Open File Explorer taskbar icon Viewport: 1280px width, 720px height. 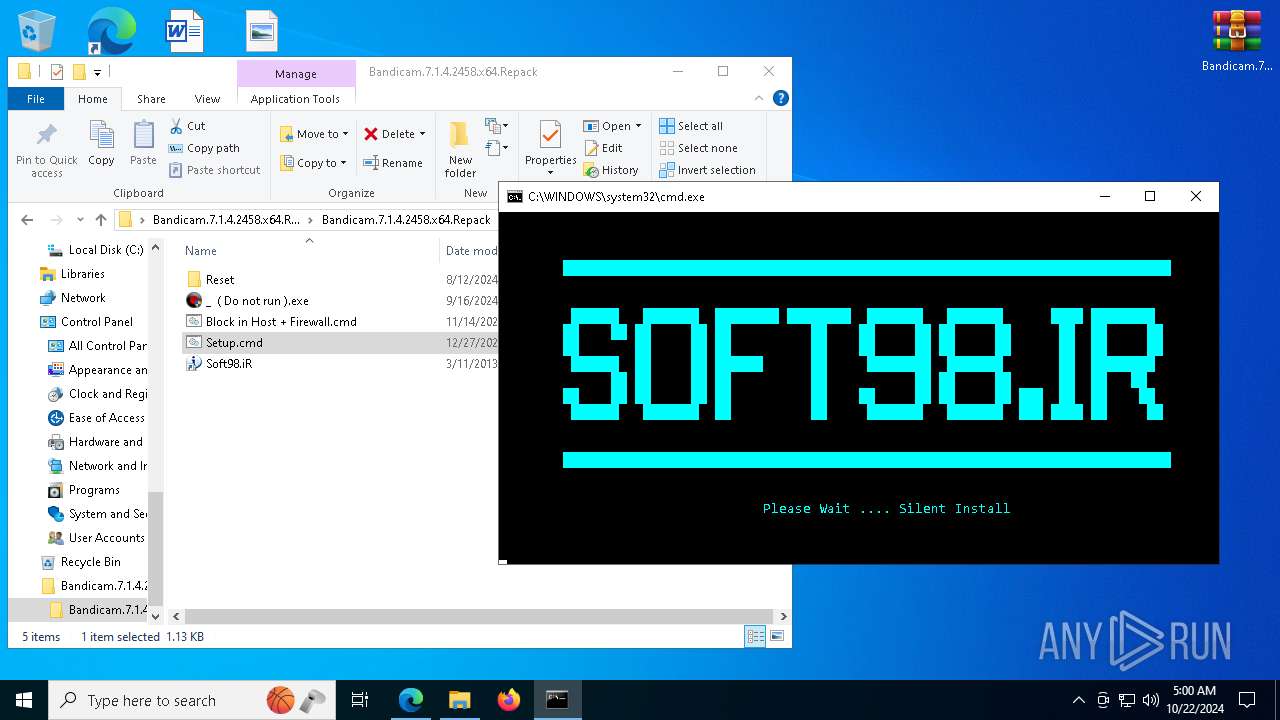[x=459, y=700]
